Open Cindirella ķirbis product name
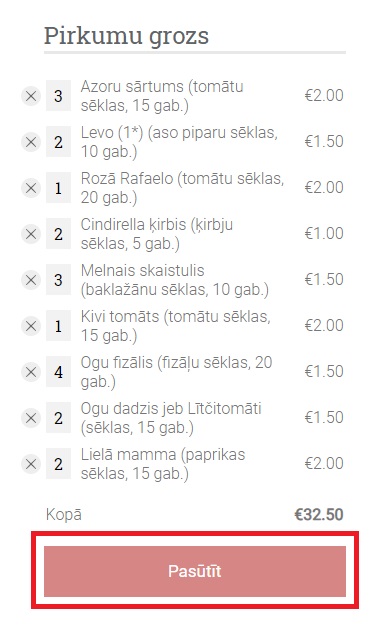 click(157, 234)
